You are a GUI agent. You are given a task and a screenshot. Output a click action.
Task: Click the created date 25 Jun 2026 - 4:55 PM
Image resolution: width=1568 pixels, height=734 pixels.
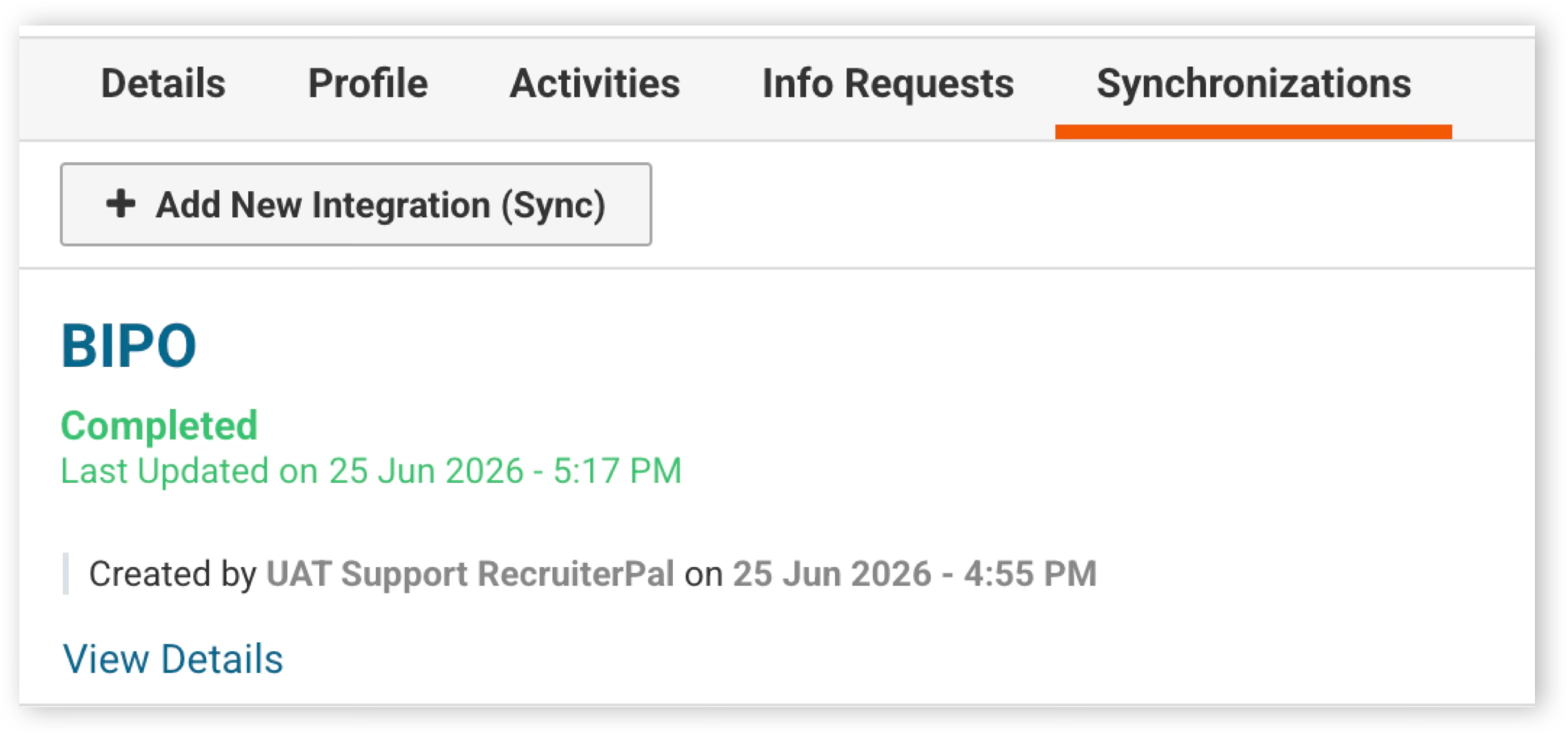[x=914, y=574]
